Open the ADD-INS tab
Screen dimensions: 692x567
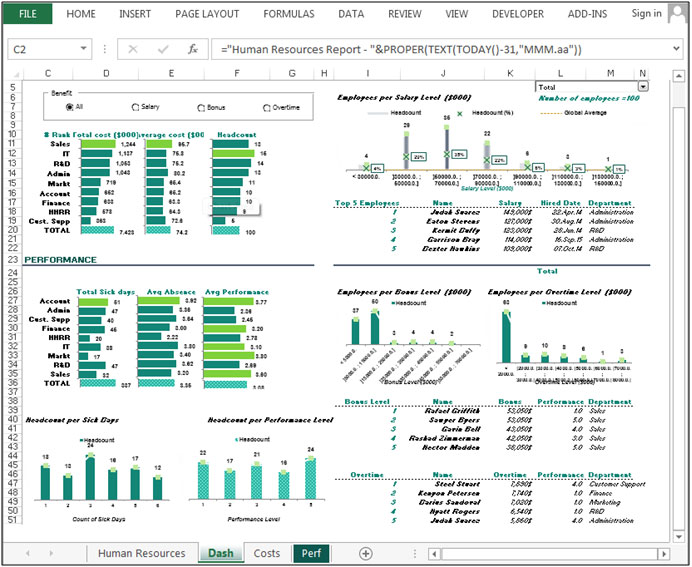click(x=587, y=14)
